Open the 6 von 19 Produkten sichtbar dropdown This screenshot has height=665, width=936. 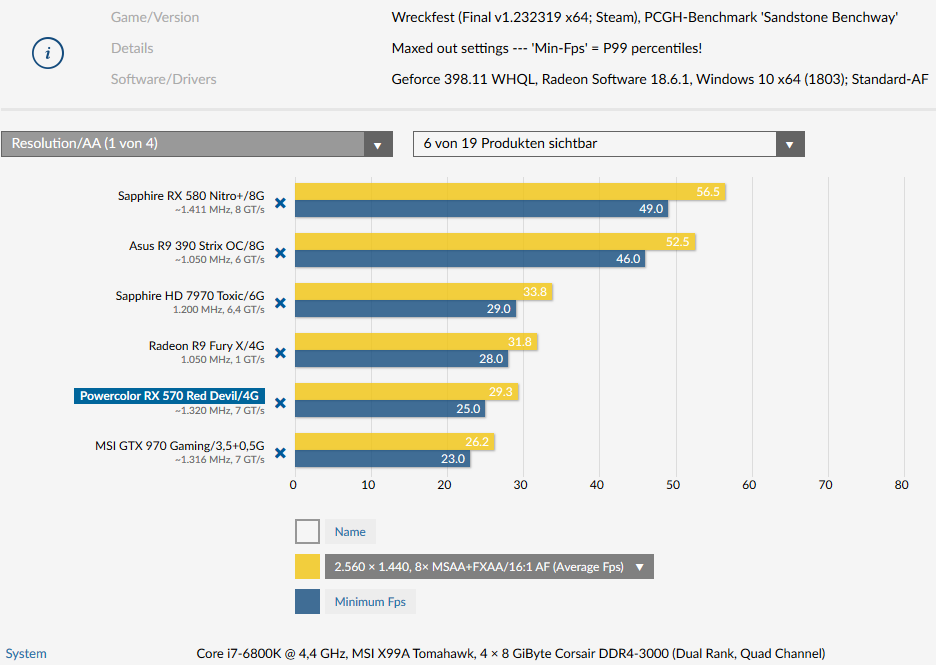coord(609,144)
